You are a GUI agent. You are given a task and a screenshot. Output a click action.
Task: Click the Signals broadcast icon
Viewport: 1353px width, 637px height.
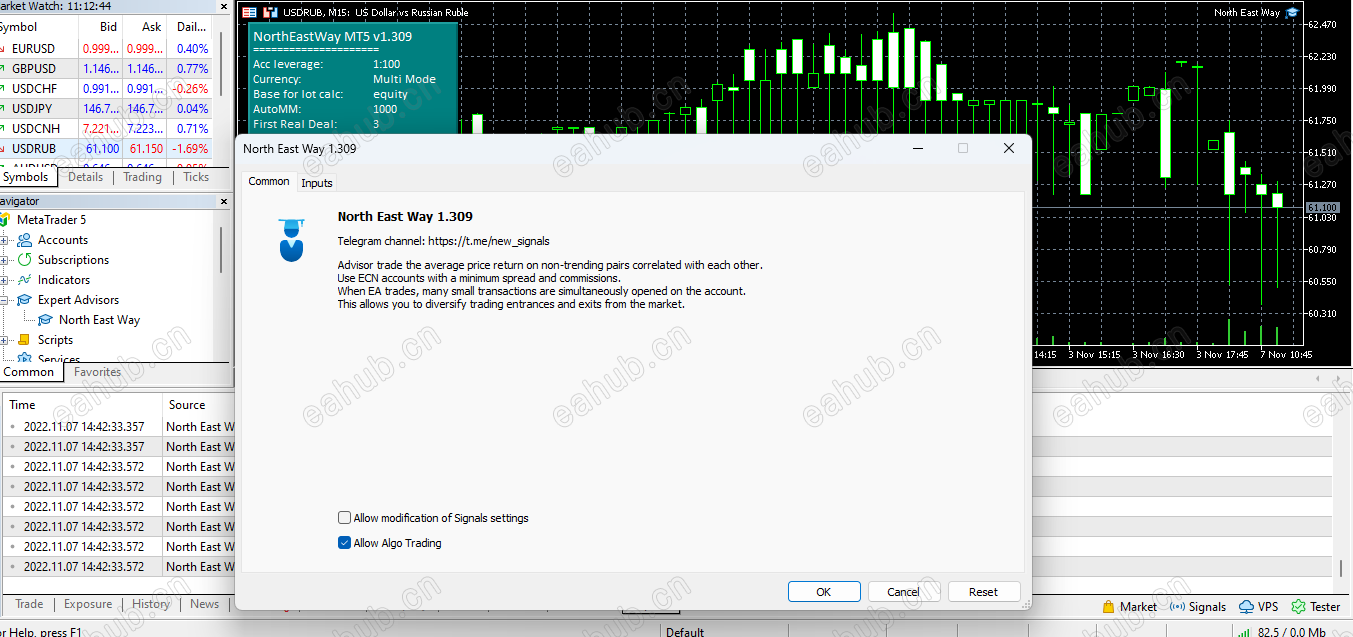coord(1177,607)
